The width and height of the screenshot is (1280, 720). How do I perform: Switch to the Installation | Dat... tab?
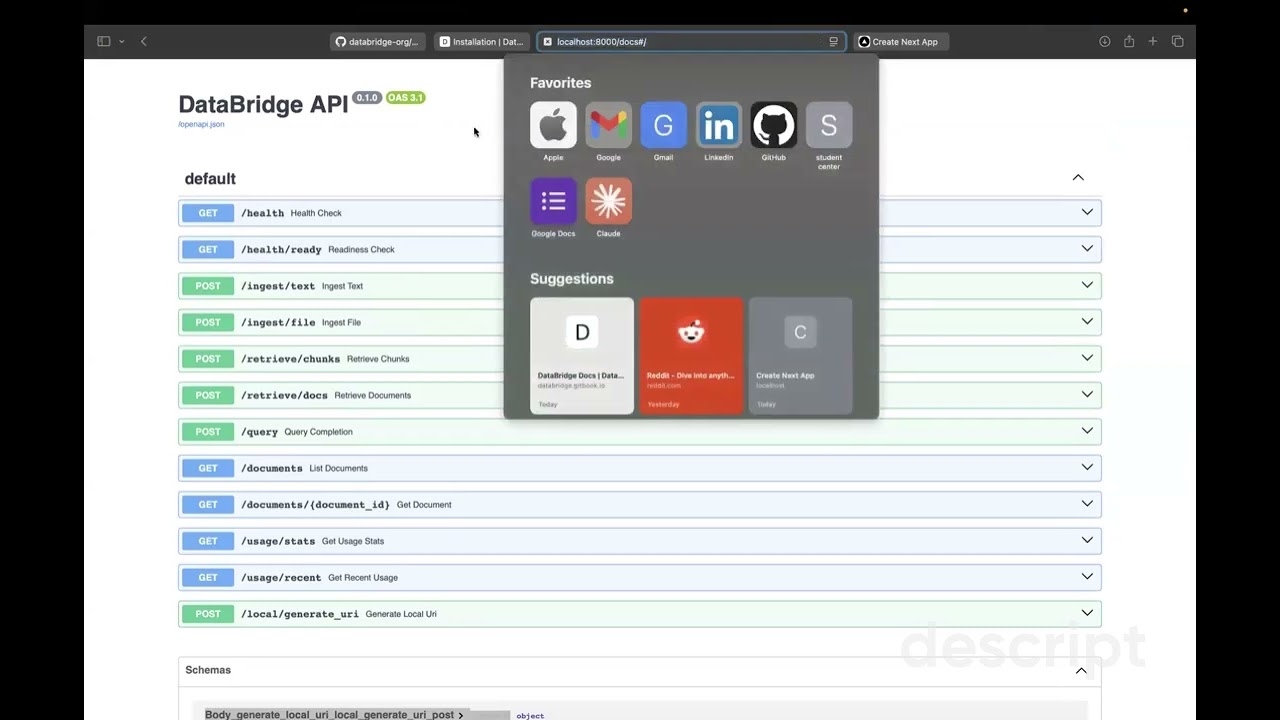pyautogui.click(x=482, y=42)
